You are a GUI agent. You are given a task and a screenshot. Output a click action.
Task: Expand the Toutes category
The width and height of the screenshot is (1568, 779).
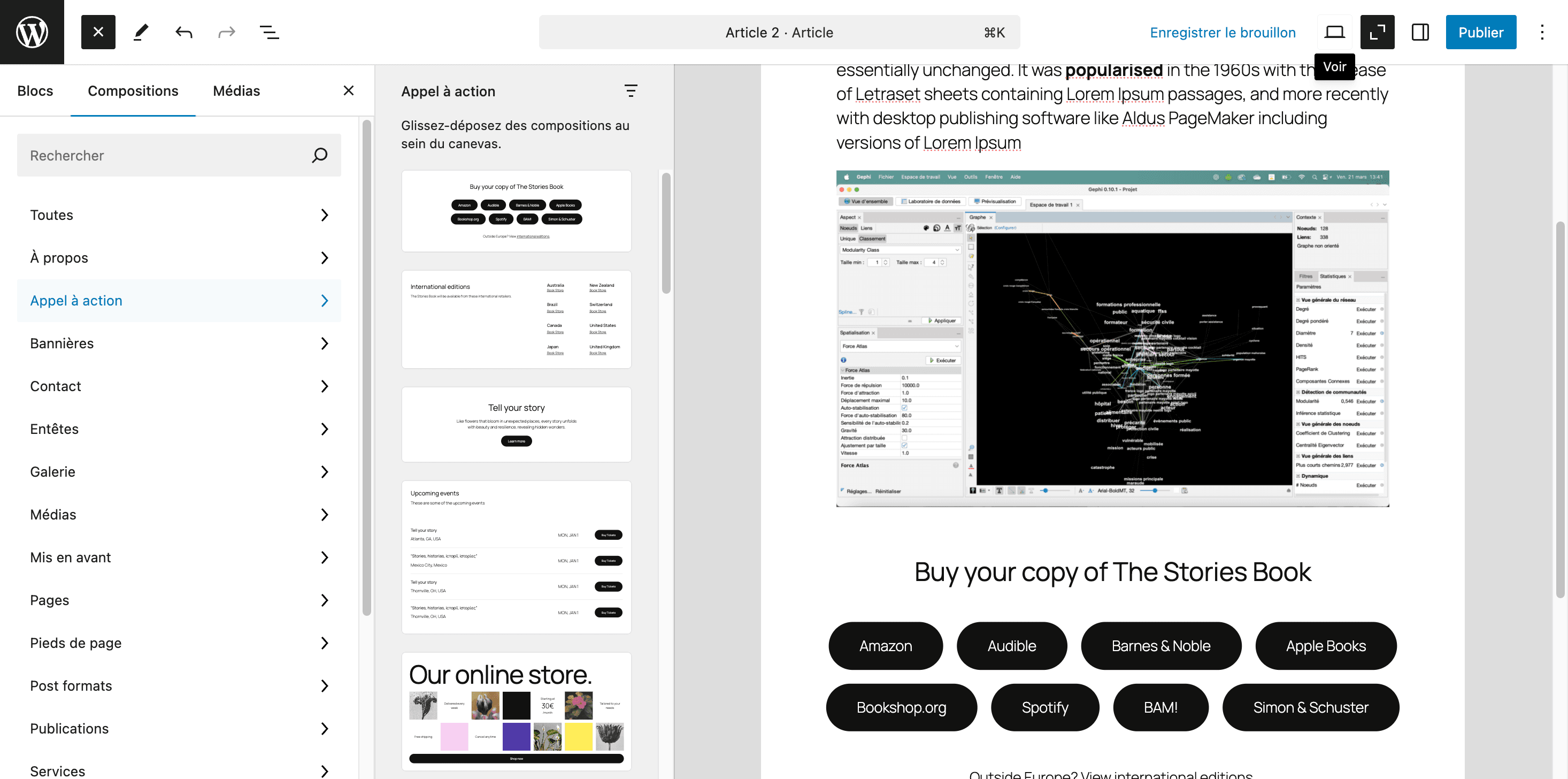pos(179,215)
